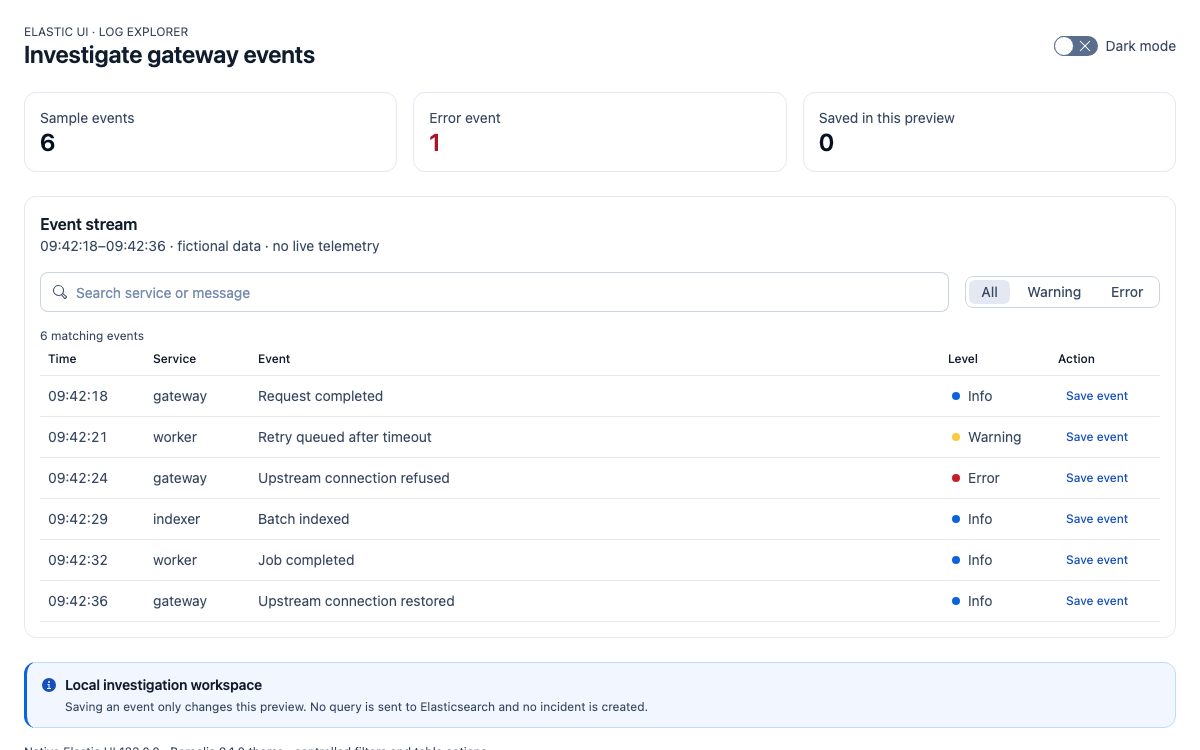Click the Retry queued after timeout text
Viewport: 1200px width, 750px height.
[345, 437]
